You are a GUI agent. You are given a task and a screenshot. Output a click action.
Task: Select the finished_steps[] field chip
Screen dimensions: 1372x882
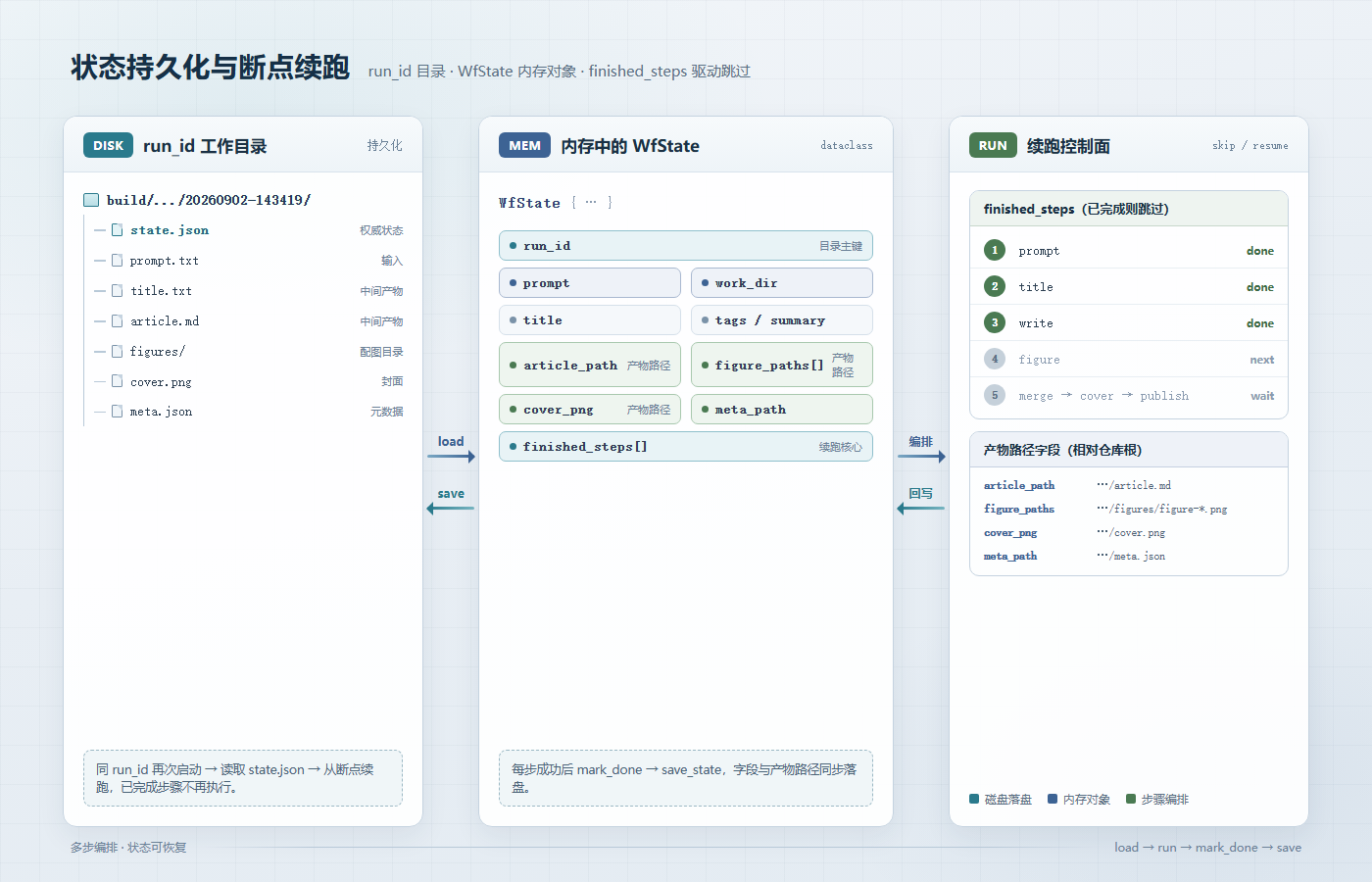[686, 447]
